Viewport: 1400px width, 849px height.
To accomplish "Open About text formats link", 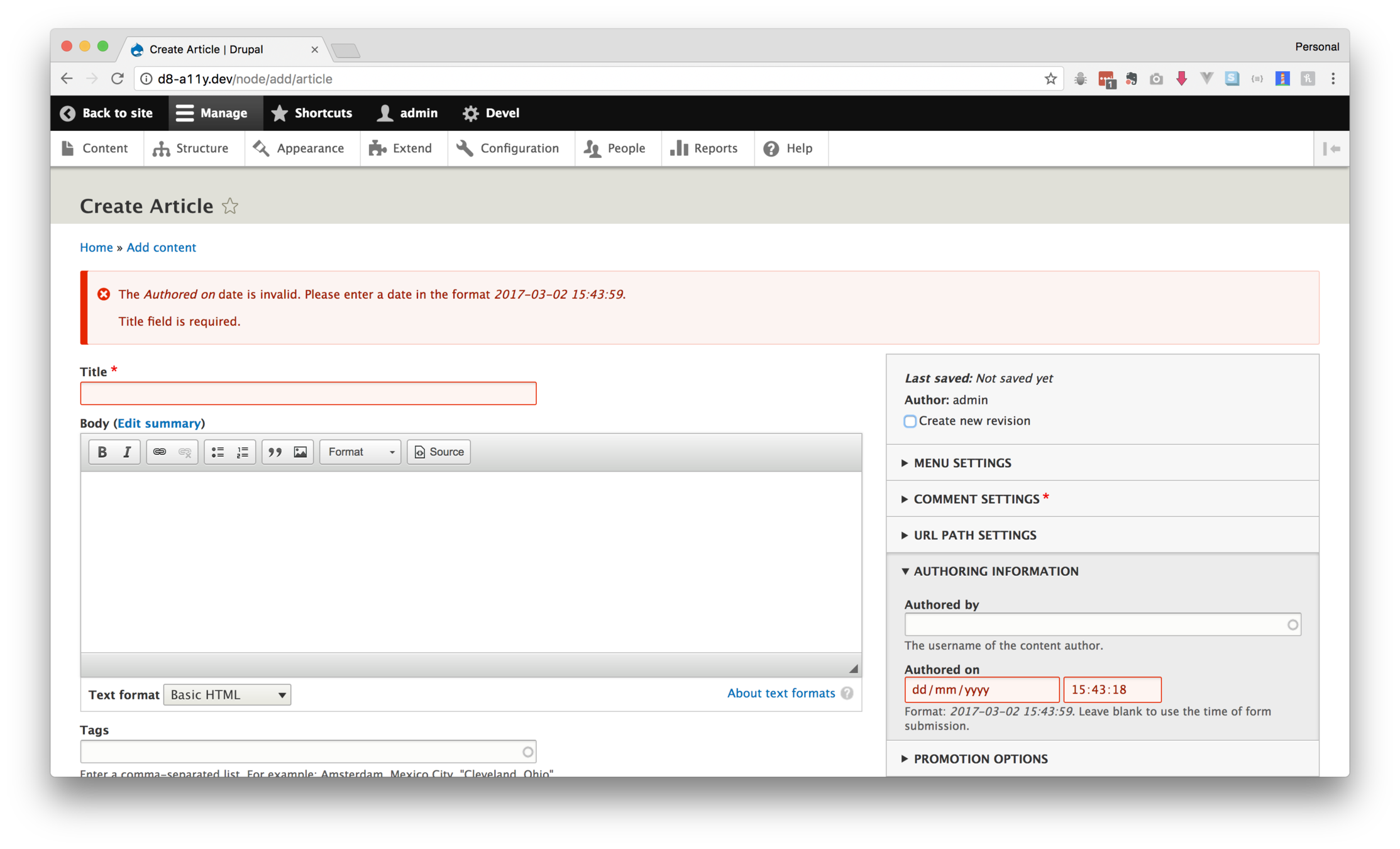I will click(x=781, y=693).
